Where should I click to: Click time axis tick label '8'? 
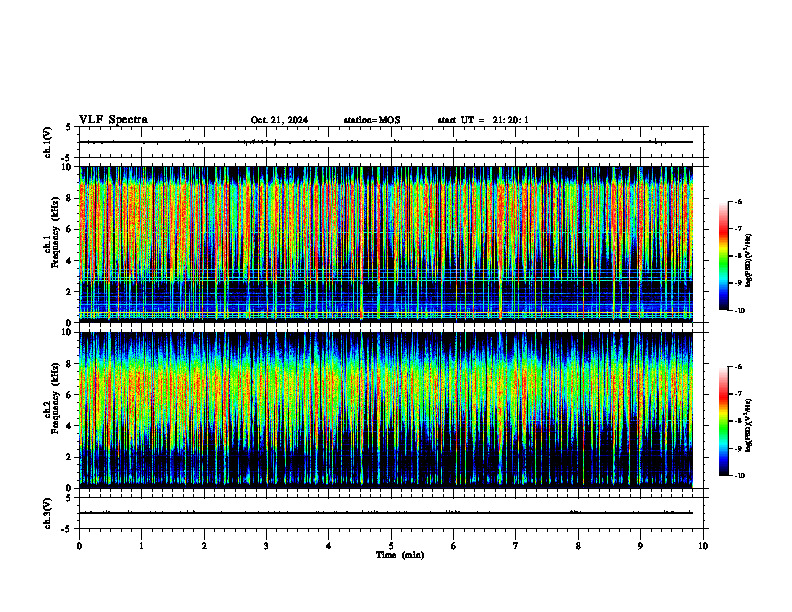click(x=578, y=546)
